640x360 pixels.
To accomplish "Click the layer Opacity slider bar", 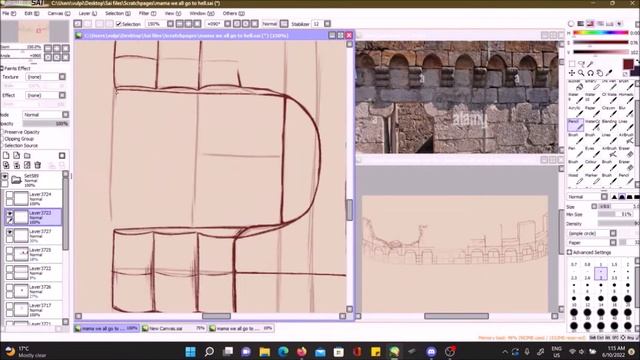I will [x=46, y=124].
